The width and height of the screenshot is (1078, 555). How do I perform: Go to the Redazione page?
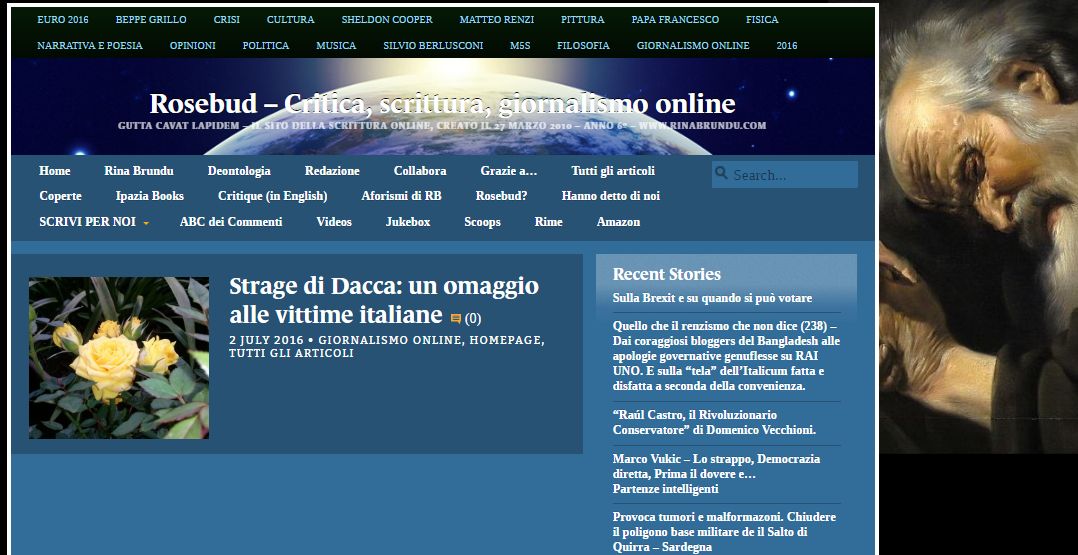332,171
